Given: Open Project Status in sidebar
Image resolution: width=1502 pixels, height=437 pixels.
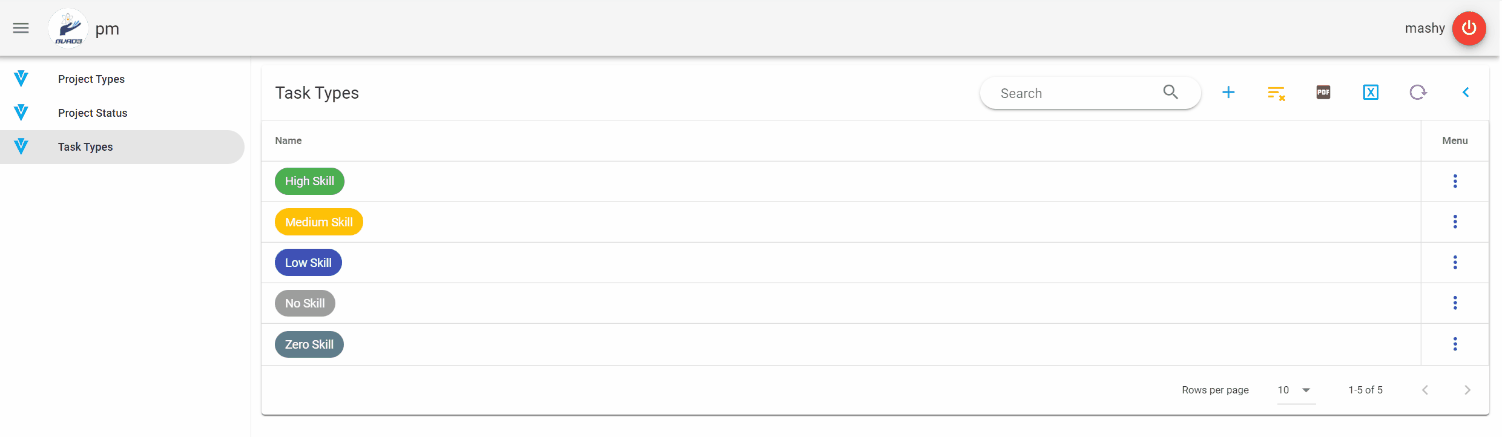Looking at the screenshot, I should 93,113.
